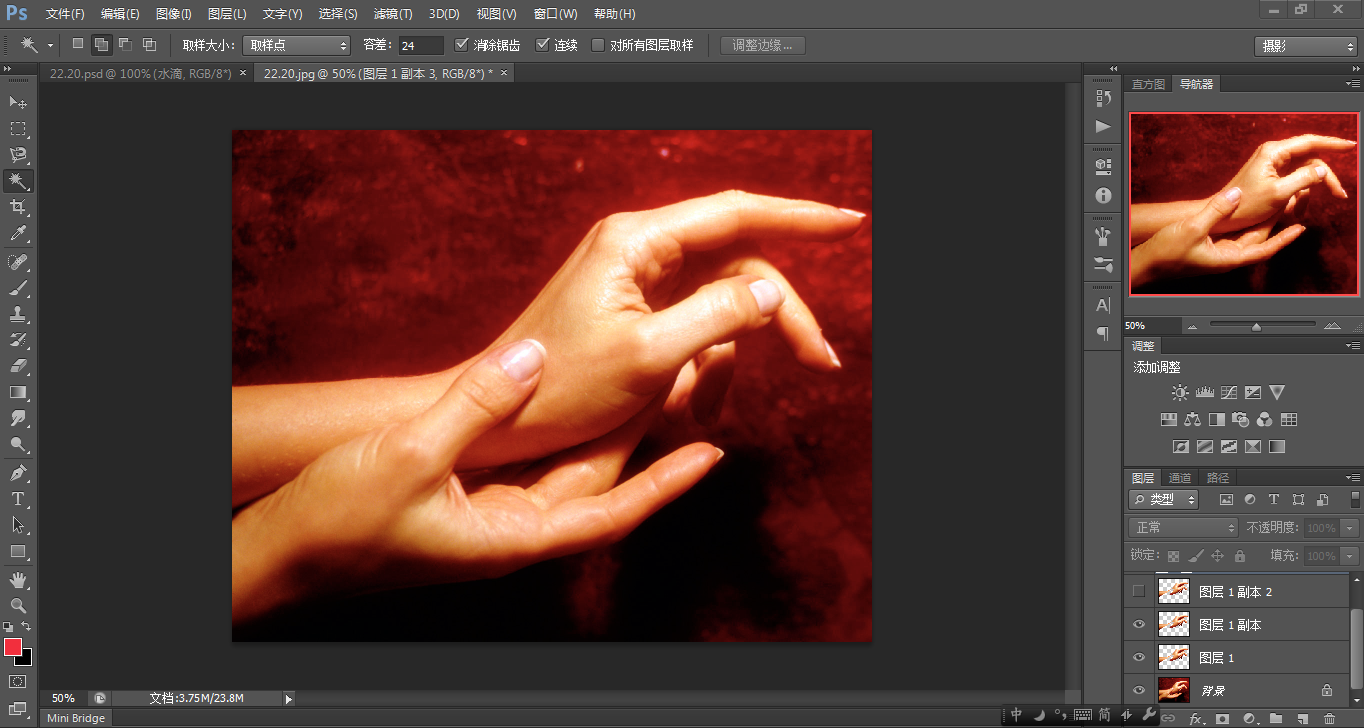Select the Gradient tool

pos(18,392)
